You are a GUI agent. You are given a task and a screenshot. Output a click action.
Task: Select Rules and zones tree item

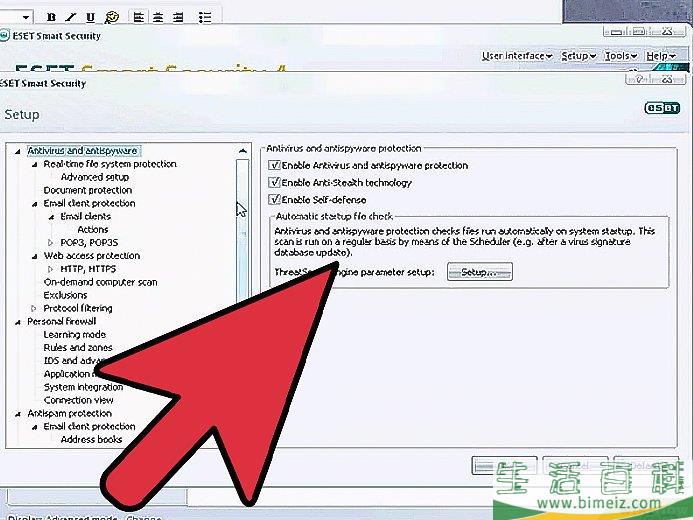coord(78,348)
